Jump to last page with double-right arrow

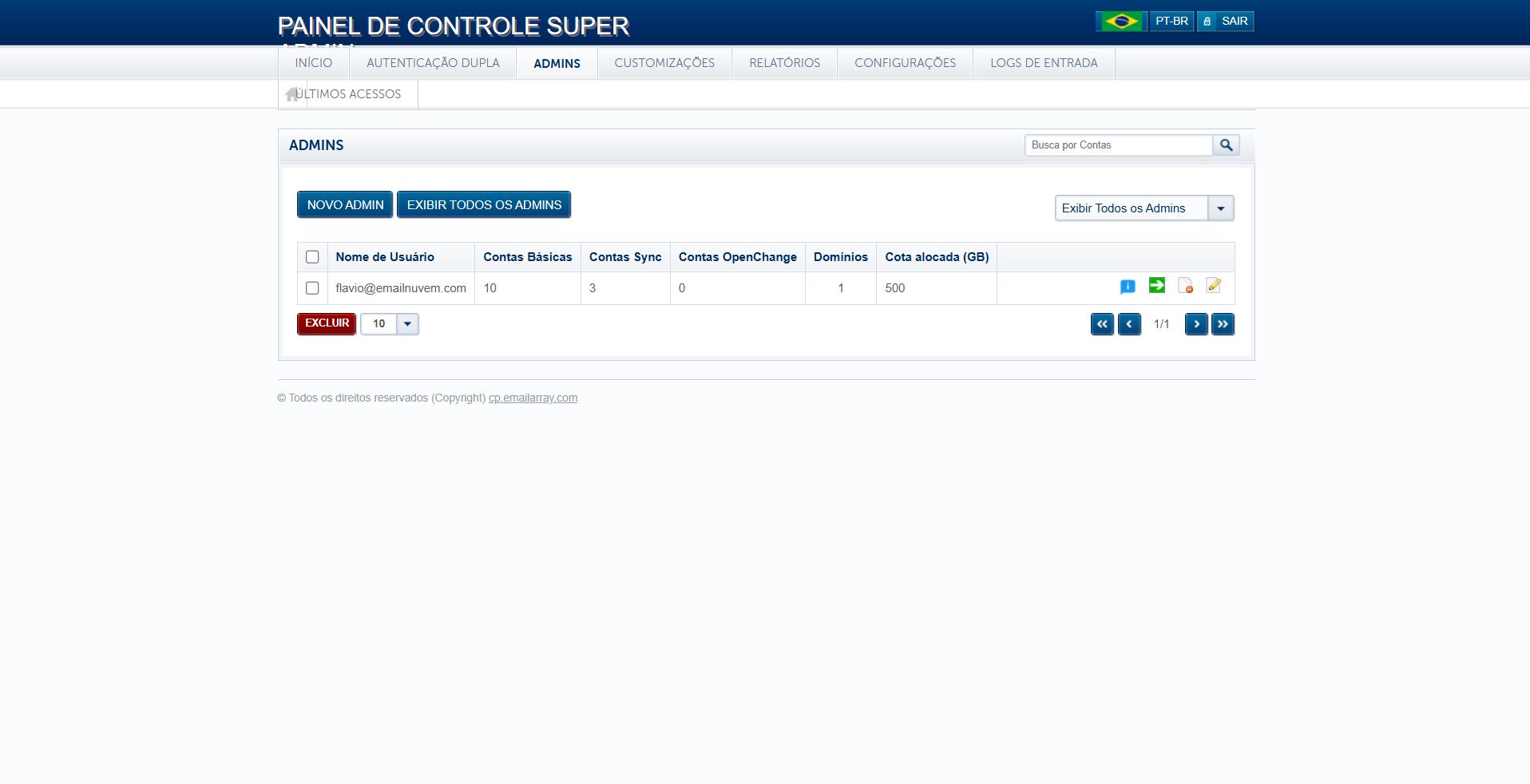point(1223,324)
